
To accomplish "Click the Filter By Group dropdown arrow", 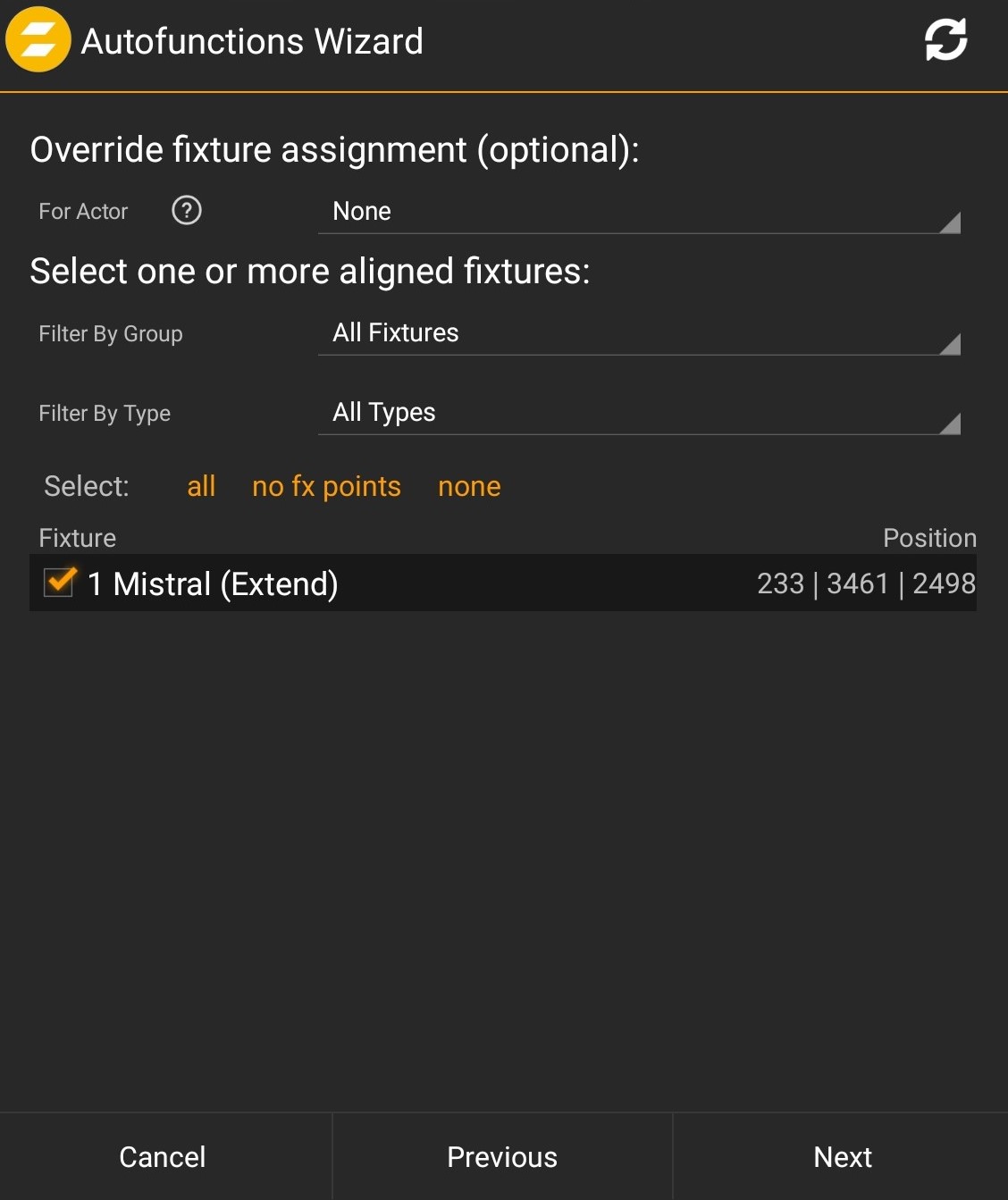I will pos(950,344).
